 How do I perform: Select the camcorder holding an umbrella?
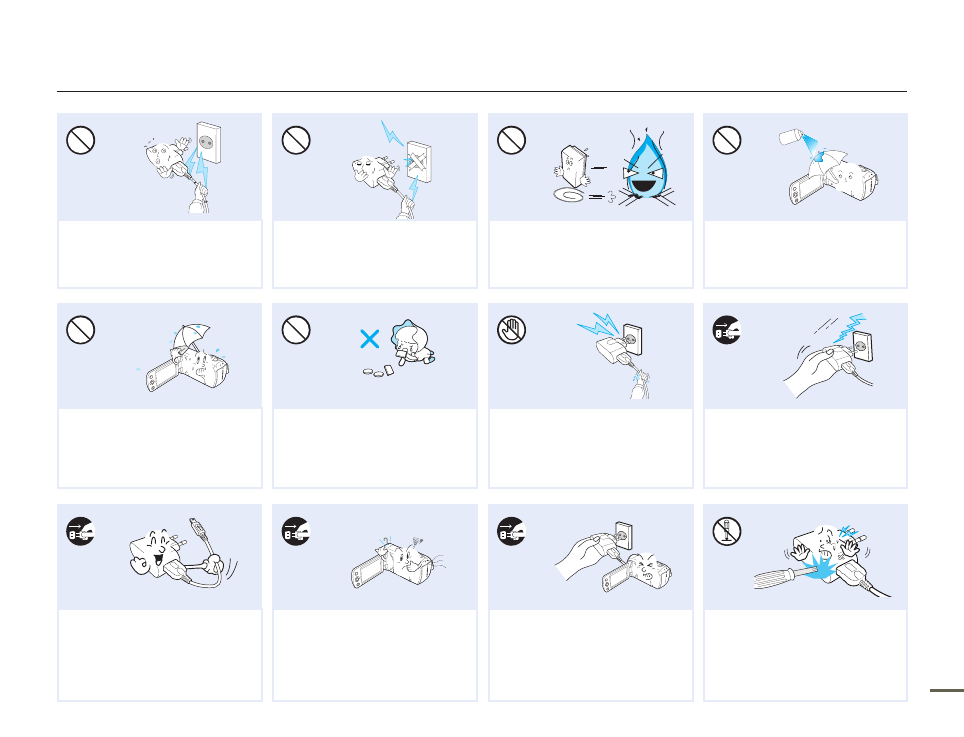click(184, 358)
